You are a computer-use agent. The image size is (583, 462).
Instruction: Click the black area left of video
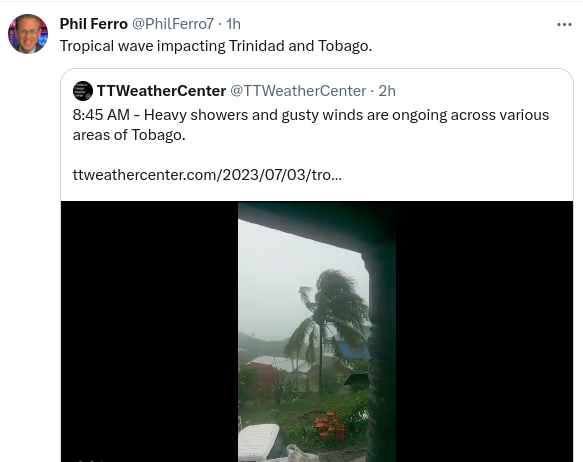click(x=149, y=332)
